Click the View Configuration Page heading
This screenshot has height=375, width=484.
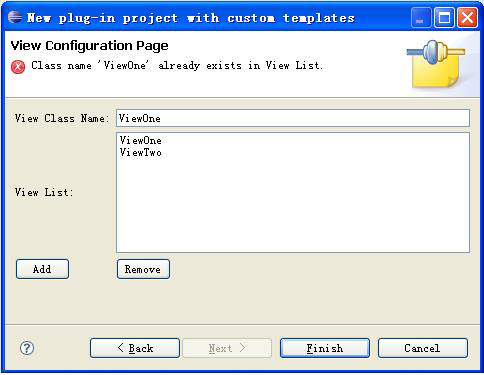(x=89, y=46)
